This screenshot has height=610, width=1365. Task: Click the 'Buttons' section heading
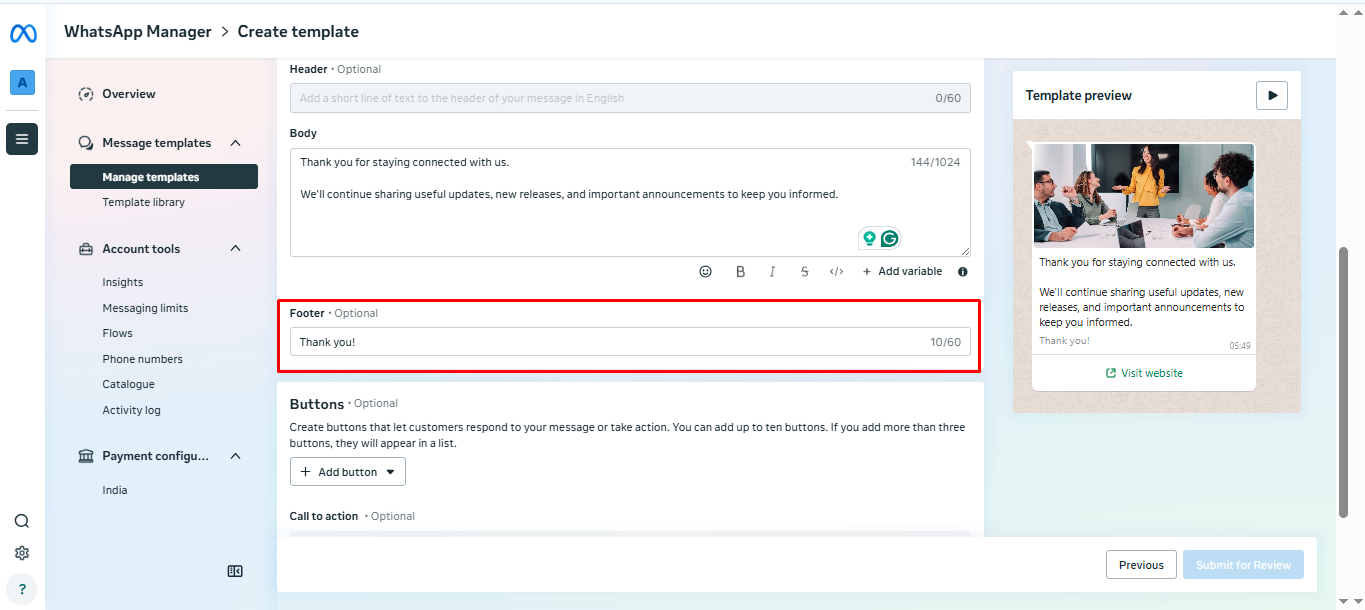pos(317,404)
